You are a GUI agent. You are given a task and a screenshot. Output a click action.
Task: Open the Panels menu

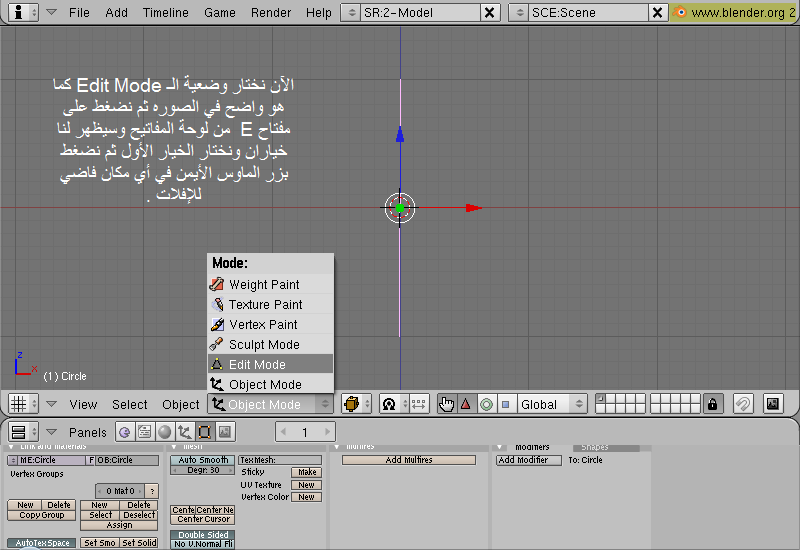[x=88, y=433]
